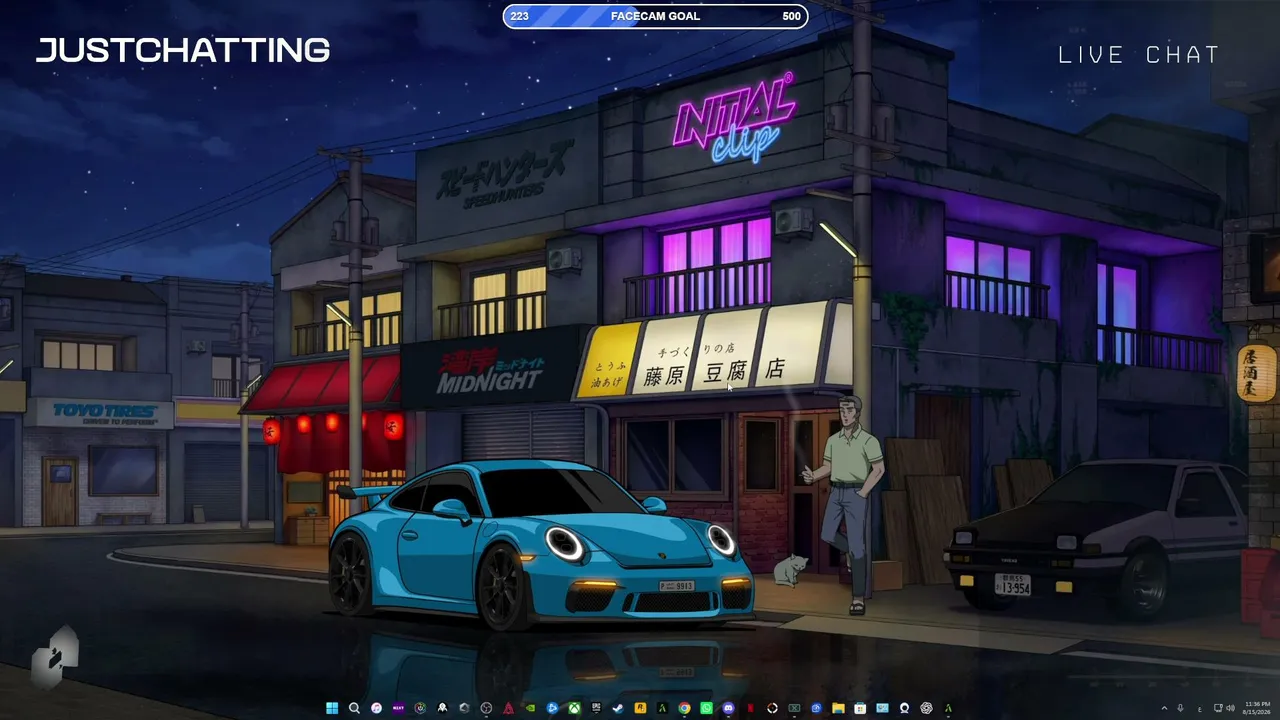Click the FACECAM GOAL progress bar
1280x720 pixels.
pyautogui.click(x=655, y=16)
